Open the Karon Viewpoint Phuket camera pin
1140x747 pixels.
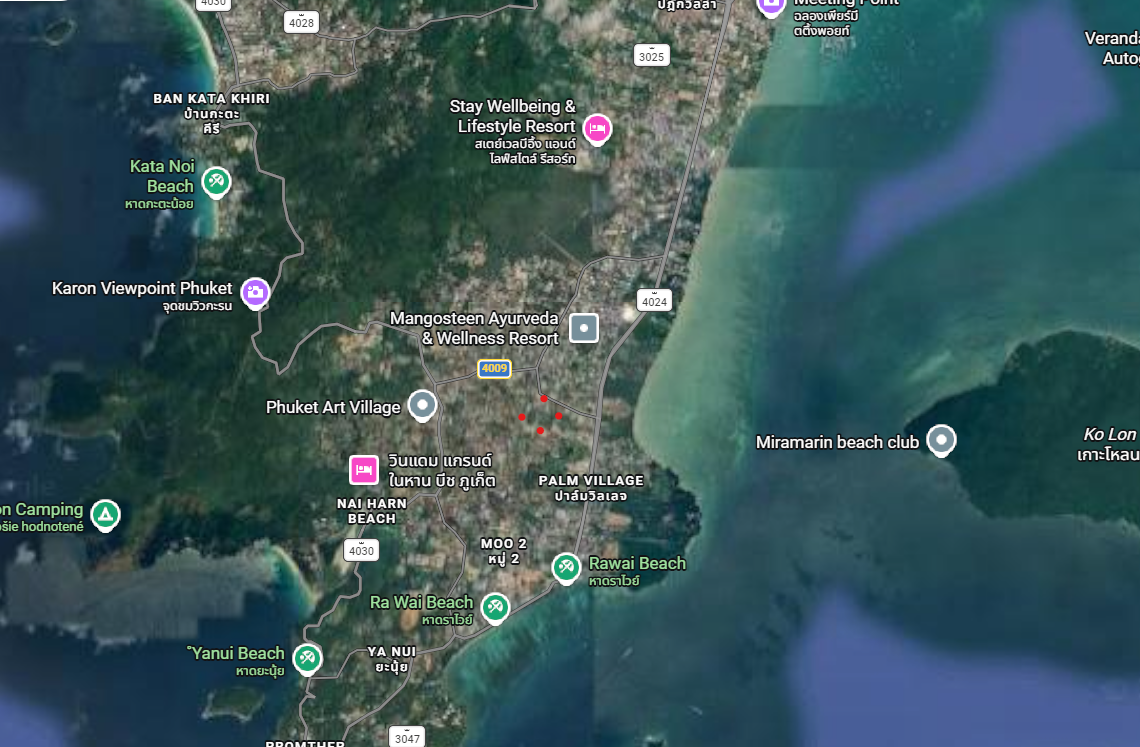255,292
